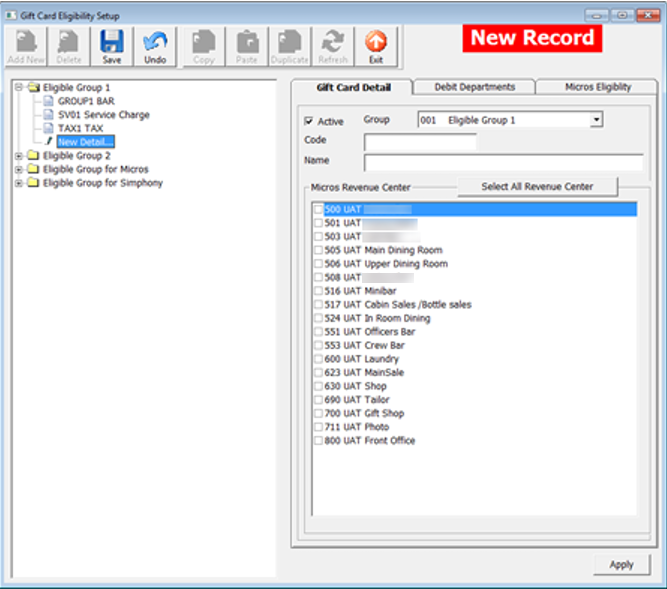Click the document icon beside TAX1 TAX
The width and height of the screenshot is (667, 589).
coord(48,128)
